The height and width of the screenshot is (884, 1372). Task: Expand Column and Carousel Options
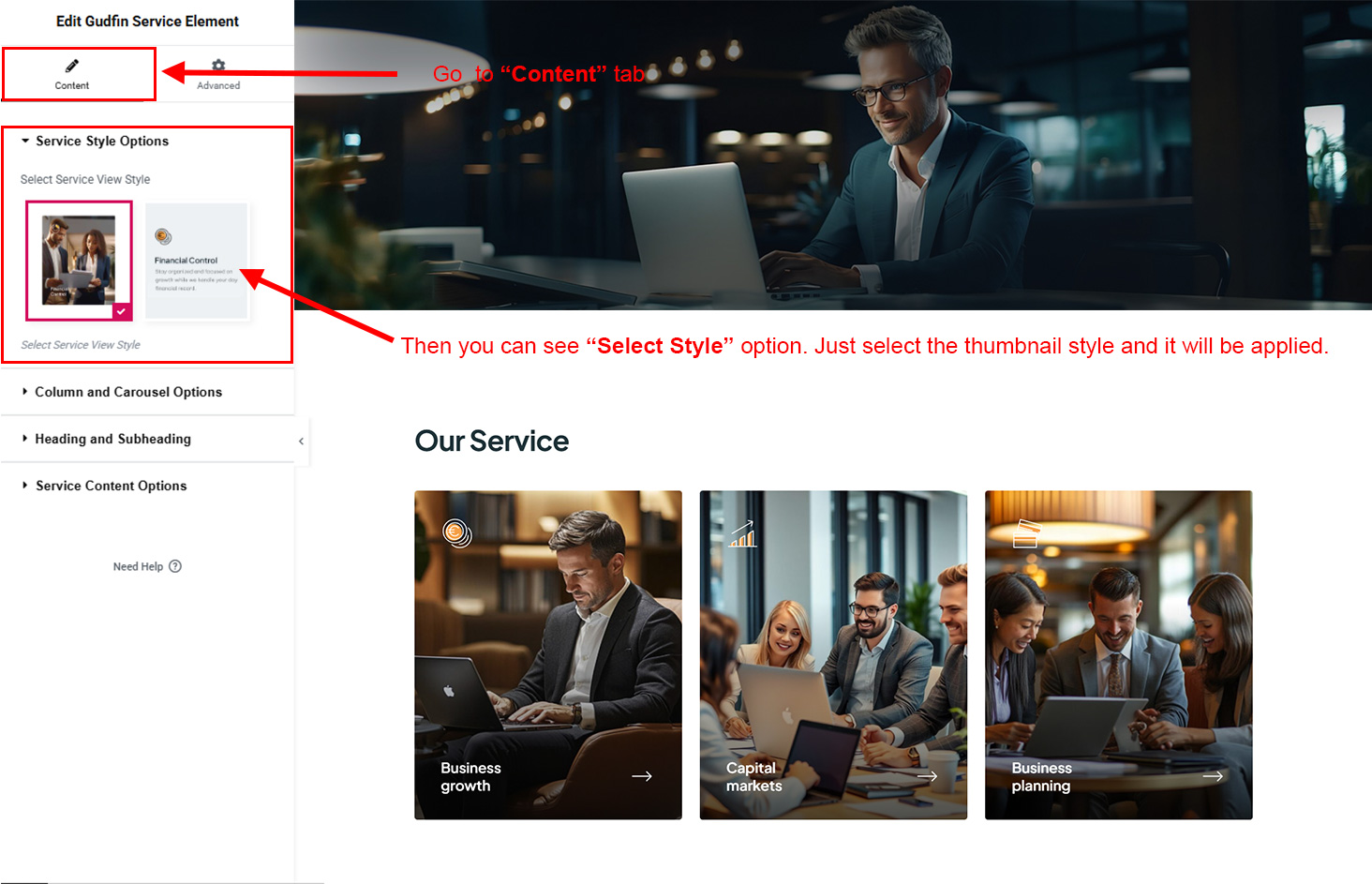128,392
